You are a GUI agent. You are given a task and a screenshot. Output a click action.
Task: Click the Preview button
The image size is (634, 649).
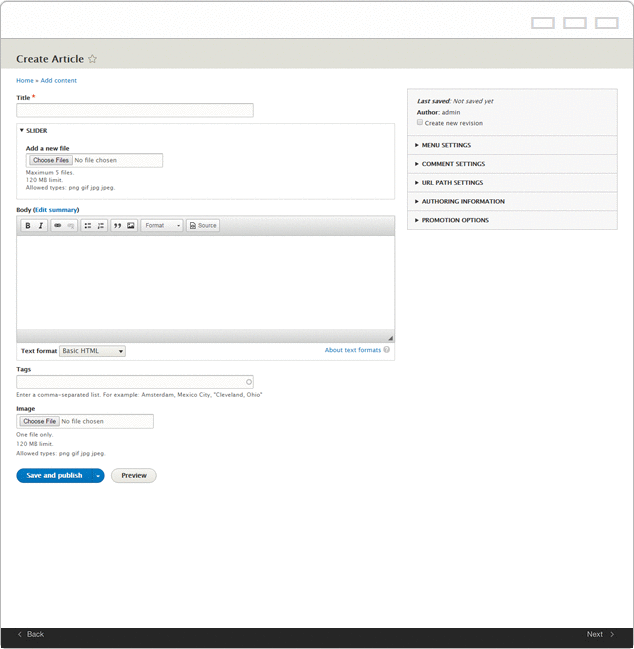(134, 476)
